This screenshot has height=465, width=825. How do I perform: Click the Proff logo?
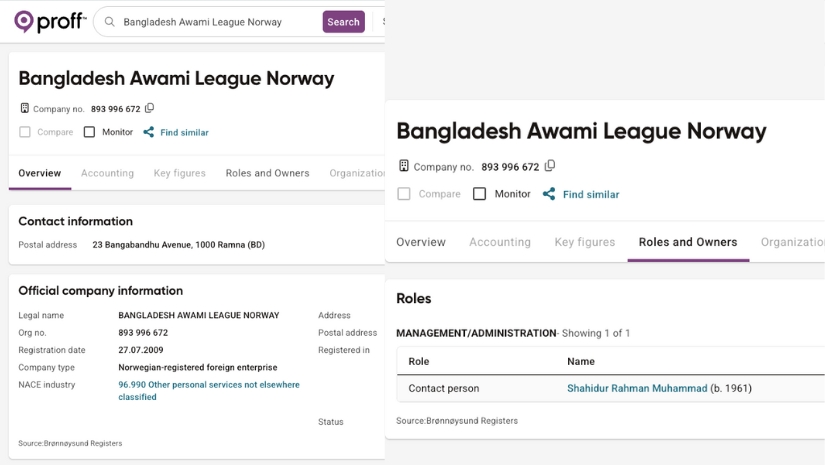49,21
